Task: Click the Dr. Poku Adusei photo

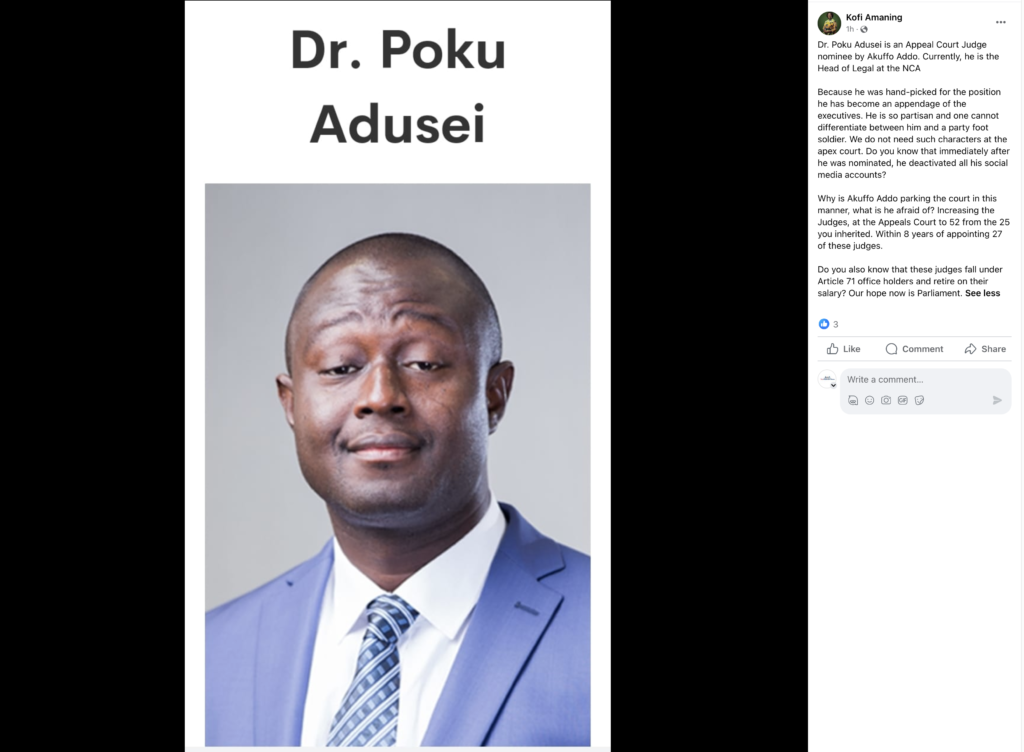Action: (x=398, y=464)
